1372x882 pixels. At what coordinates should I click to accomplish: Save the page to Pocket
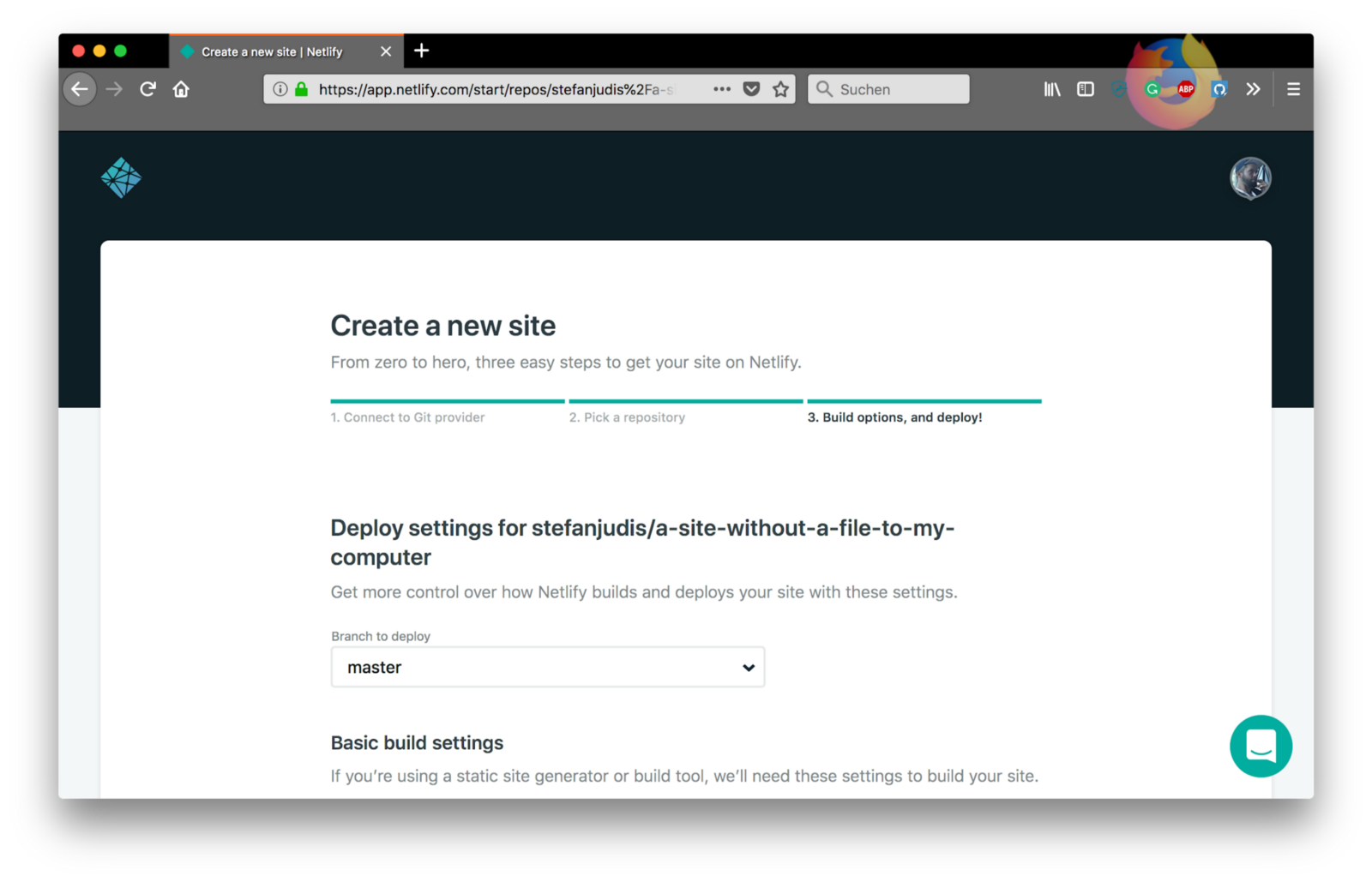coord(751,89)
